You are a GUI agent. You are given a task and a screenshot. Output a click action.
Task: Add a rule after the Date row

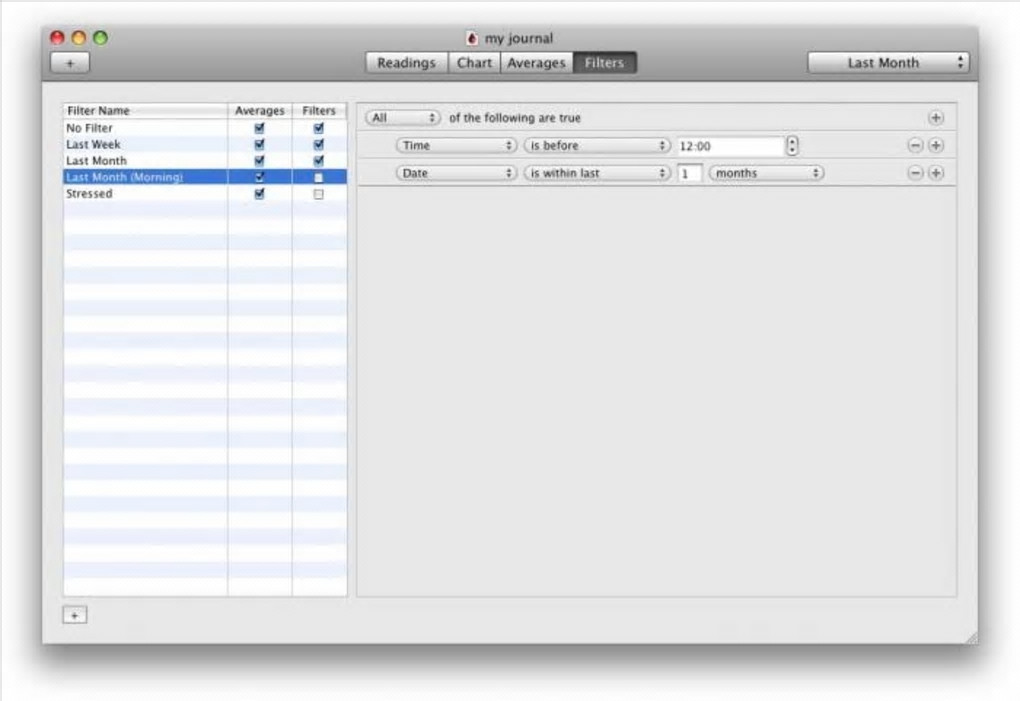click(x=935, y=173)
